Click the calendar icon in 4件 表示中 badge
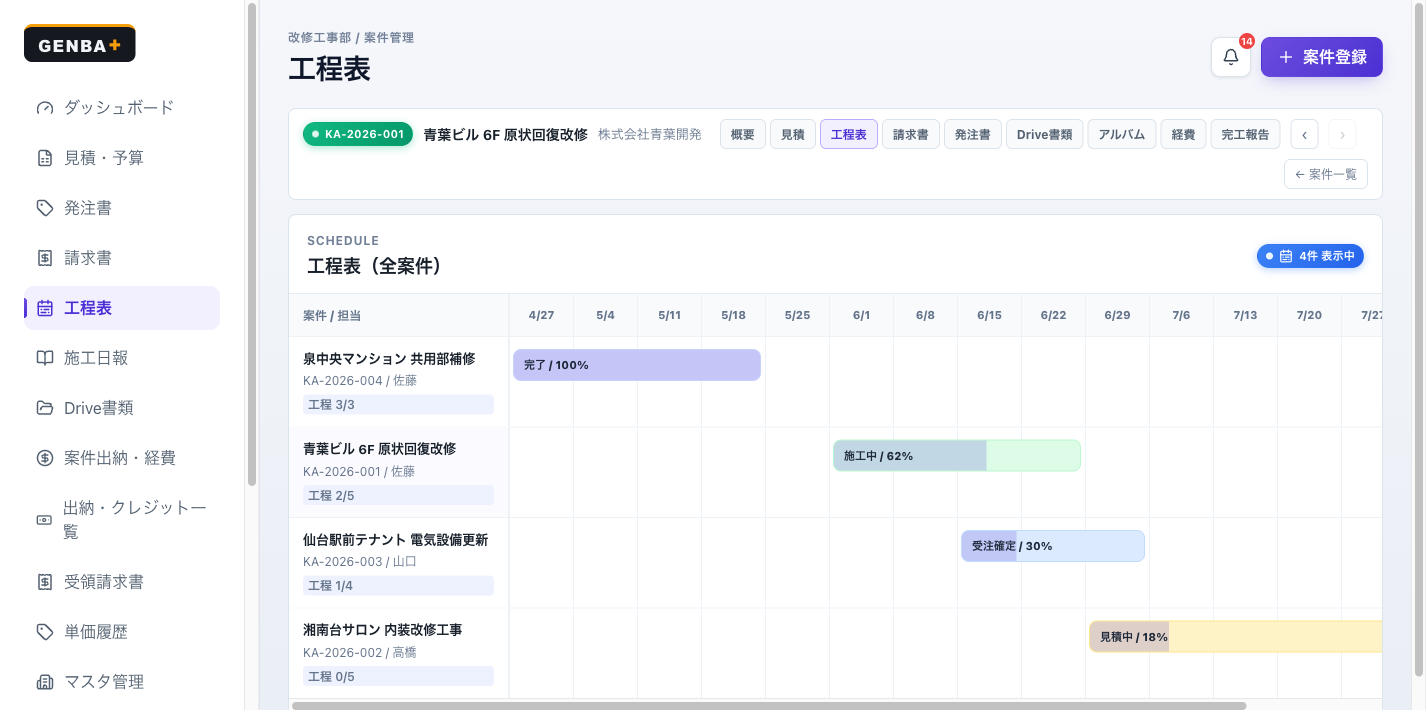Screen dimensions: 1426x710 pyautogui.click(x=1286, y=256)
